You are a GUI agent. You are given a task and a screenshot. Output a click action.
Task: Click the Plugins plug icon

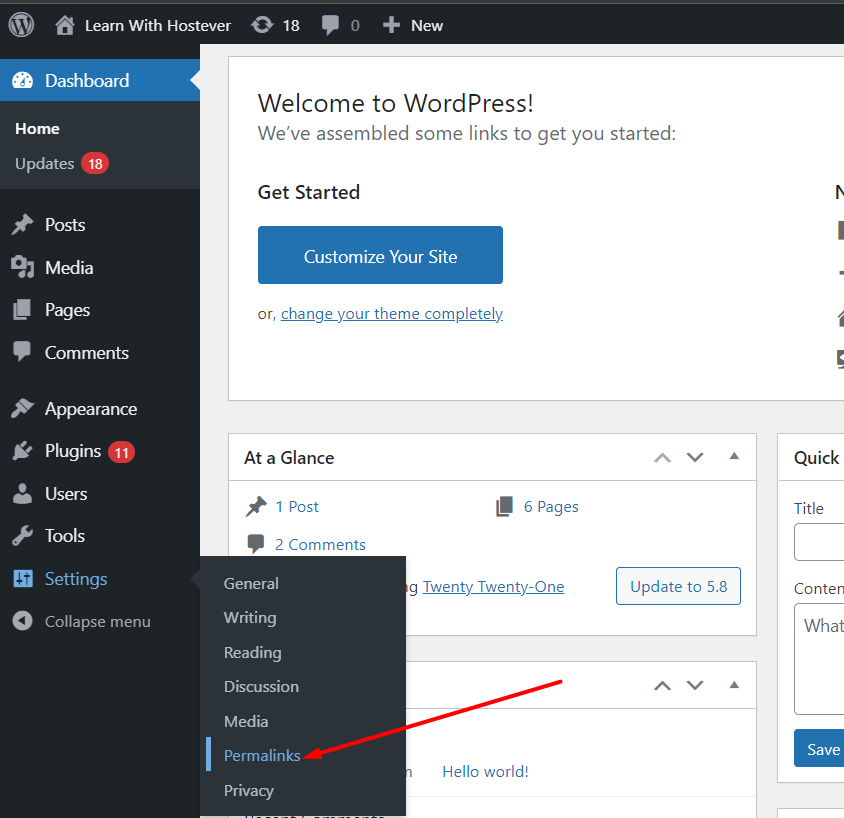tap(22, 451)
